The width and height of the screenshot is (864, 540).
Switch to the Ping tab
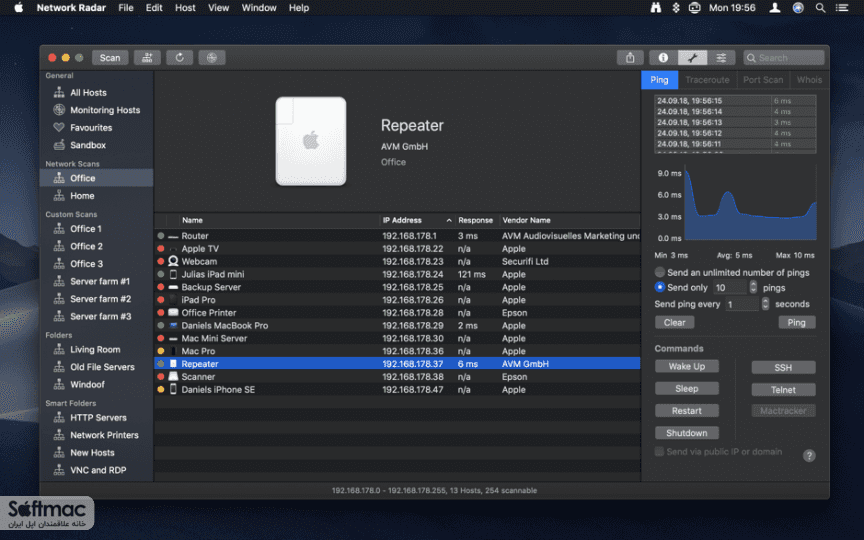(x=660, y=80)
